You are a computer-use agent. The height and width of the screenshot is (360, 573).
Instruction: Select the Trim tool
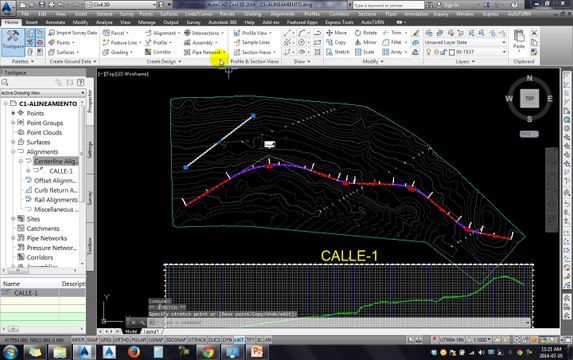pyautogui.click(x=391, y=33)
